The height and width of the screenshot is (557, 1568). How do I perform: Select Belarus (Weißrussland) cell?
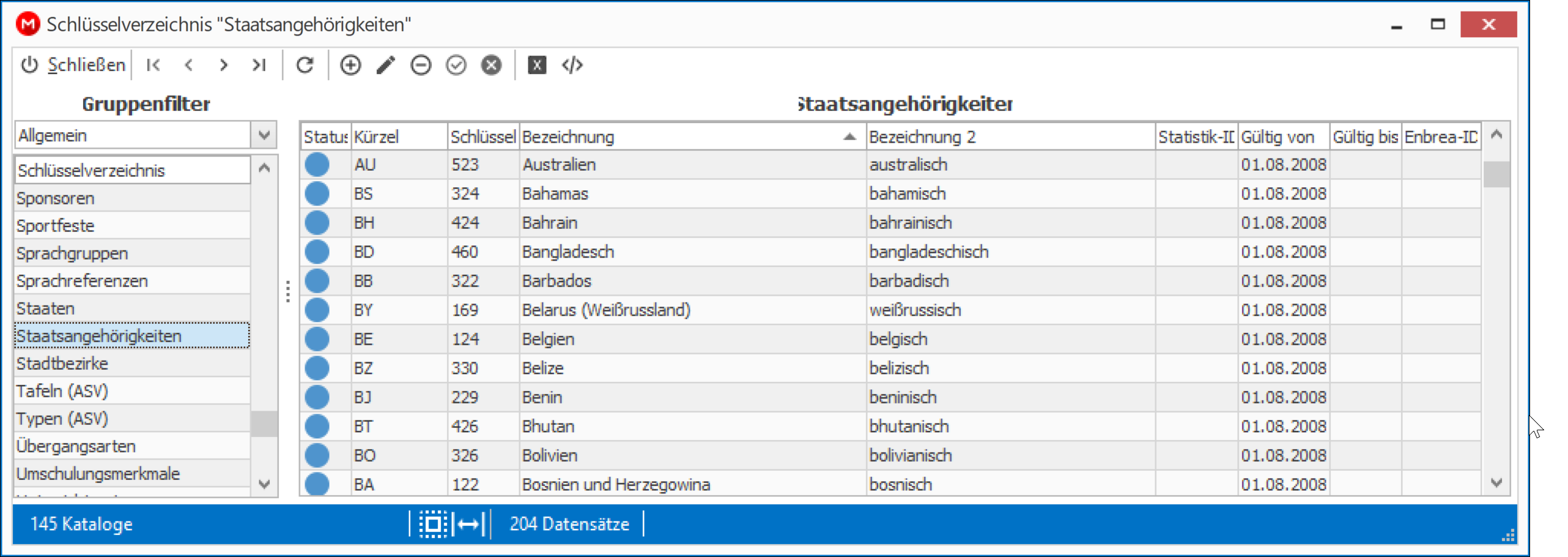pos(692,310)
